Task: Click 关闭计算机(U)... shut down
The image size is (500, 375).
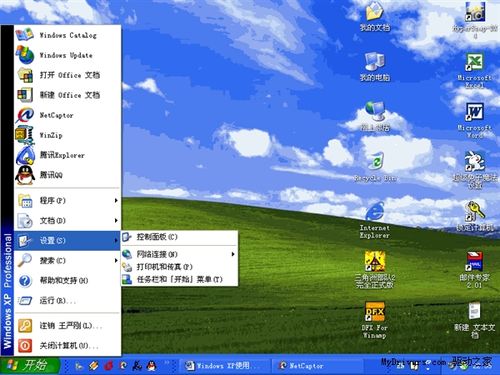Action: tap(67, 345)
